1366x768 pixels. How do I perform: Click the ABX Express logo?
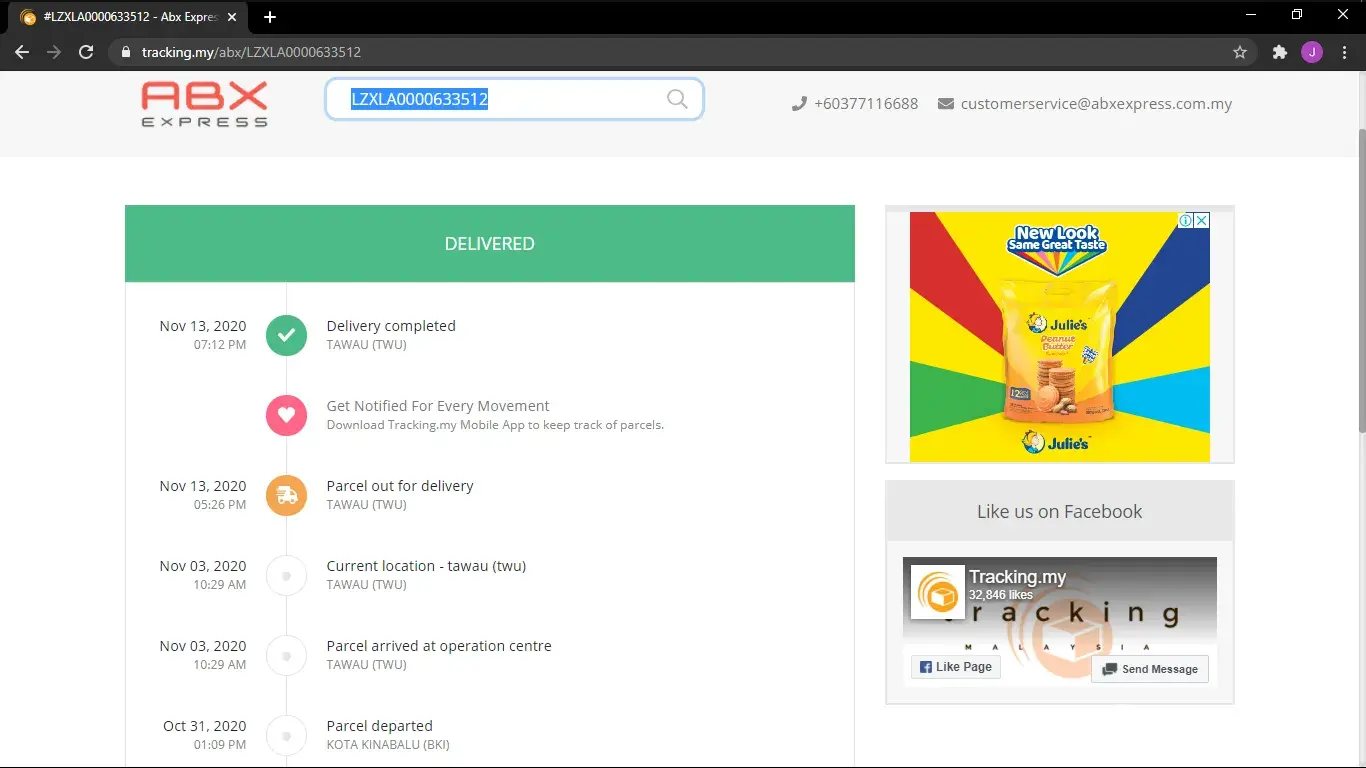pos(204,104)
